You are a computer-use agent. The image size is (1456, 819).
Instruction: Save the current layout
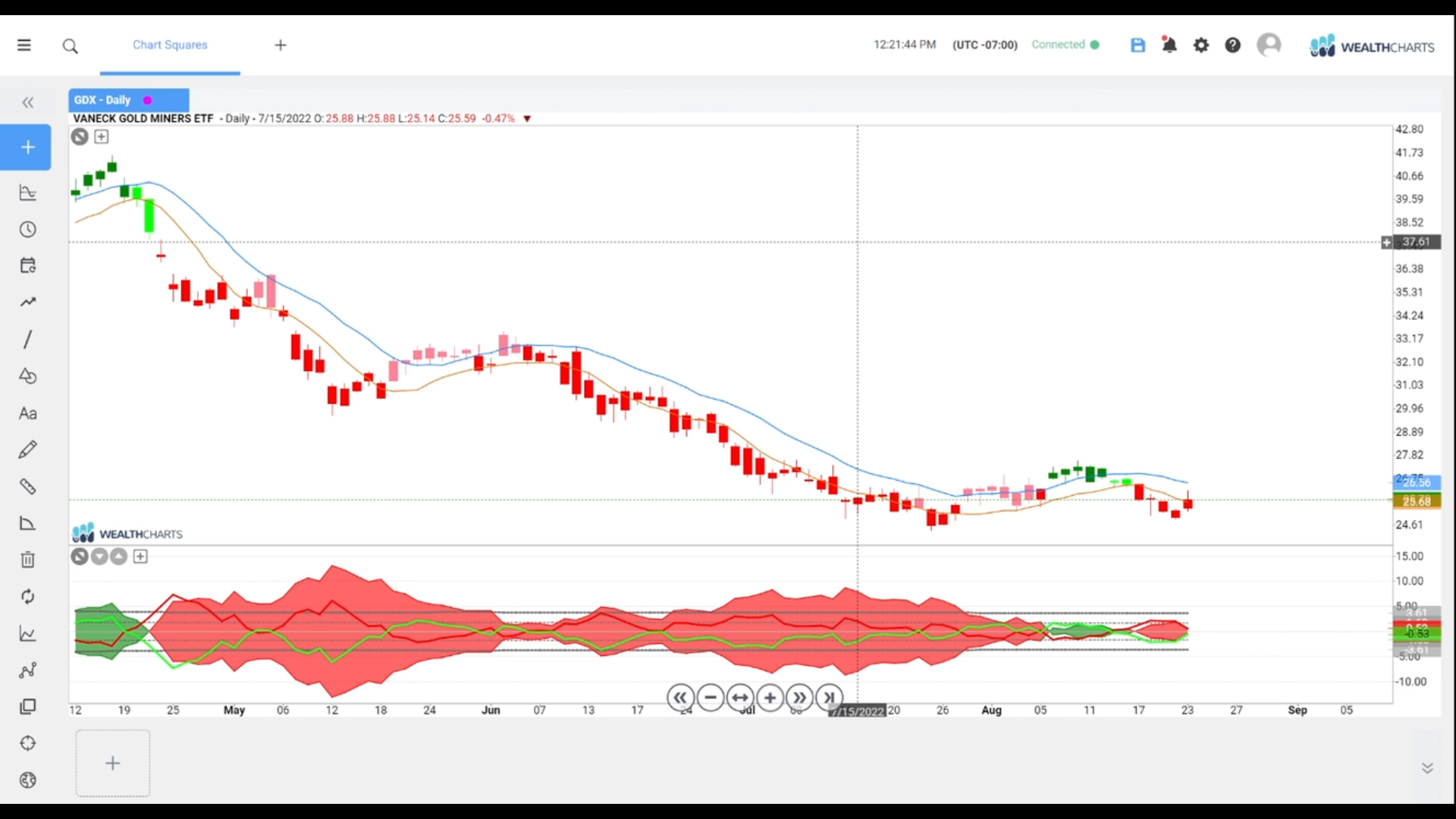pos(1137,45)
